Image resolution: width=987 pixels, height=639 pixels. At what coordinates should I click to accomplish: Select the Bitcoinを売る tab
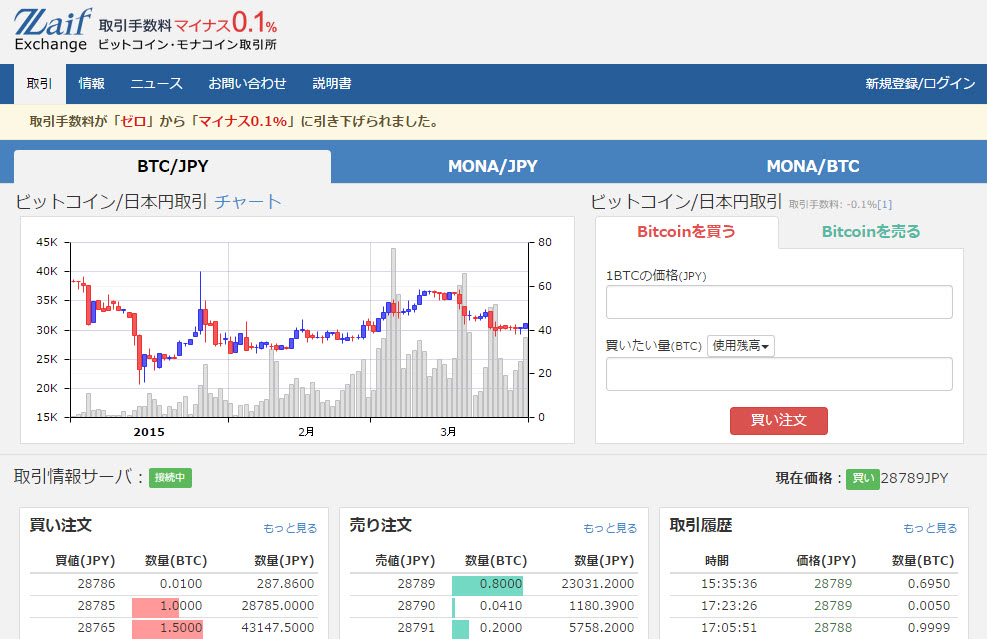[x=871, y=232]
